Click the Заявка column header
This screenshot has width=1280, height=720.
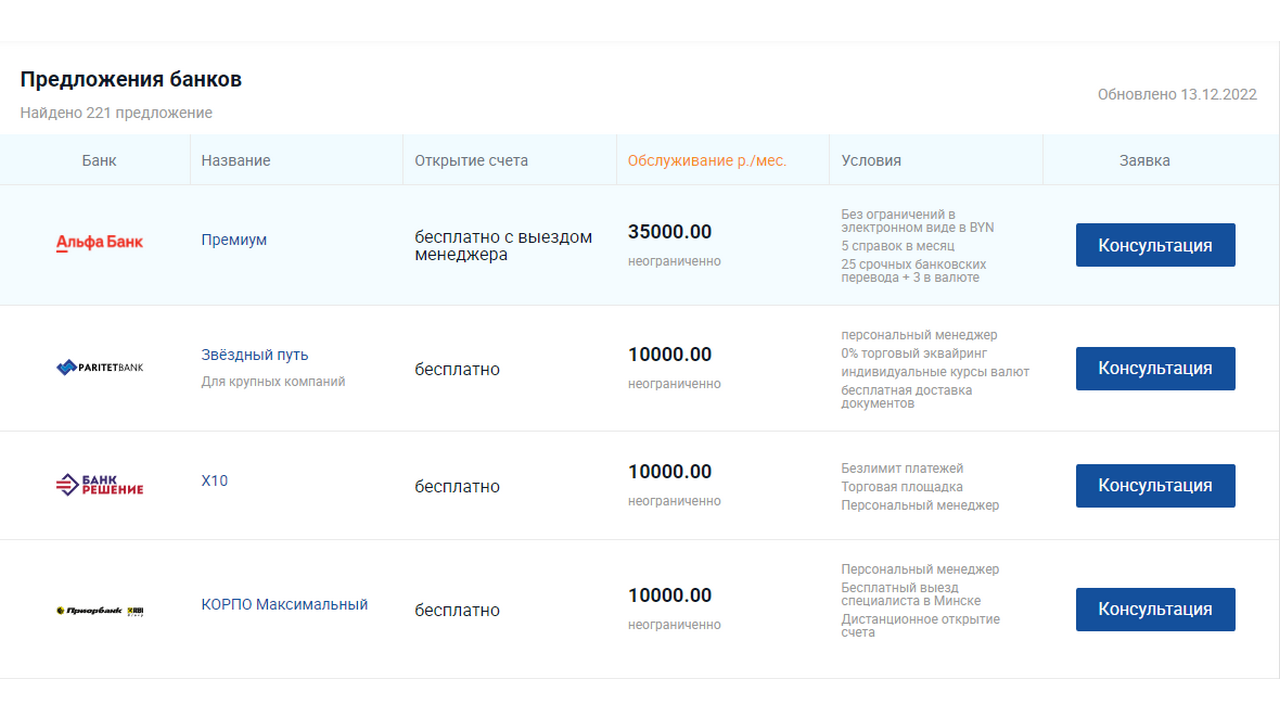[x=1144, y=160]
